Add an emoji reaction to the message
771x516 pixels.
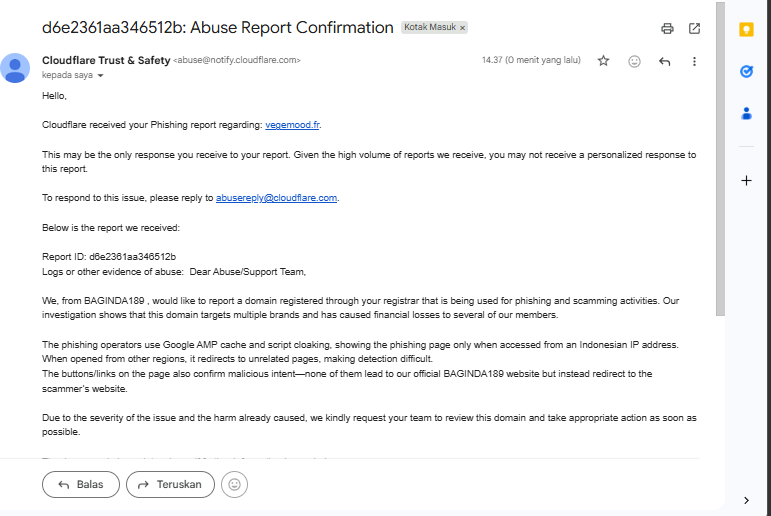[x=634, y=61]
